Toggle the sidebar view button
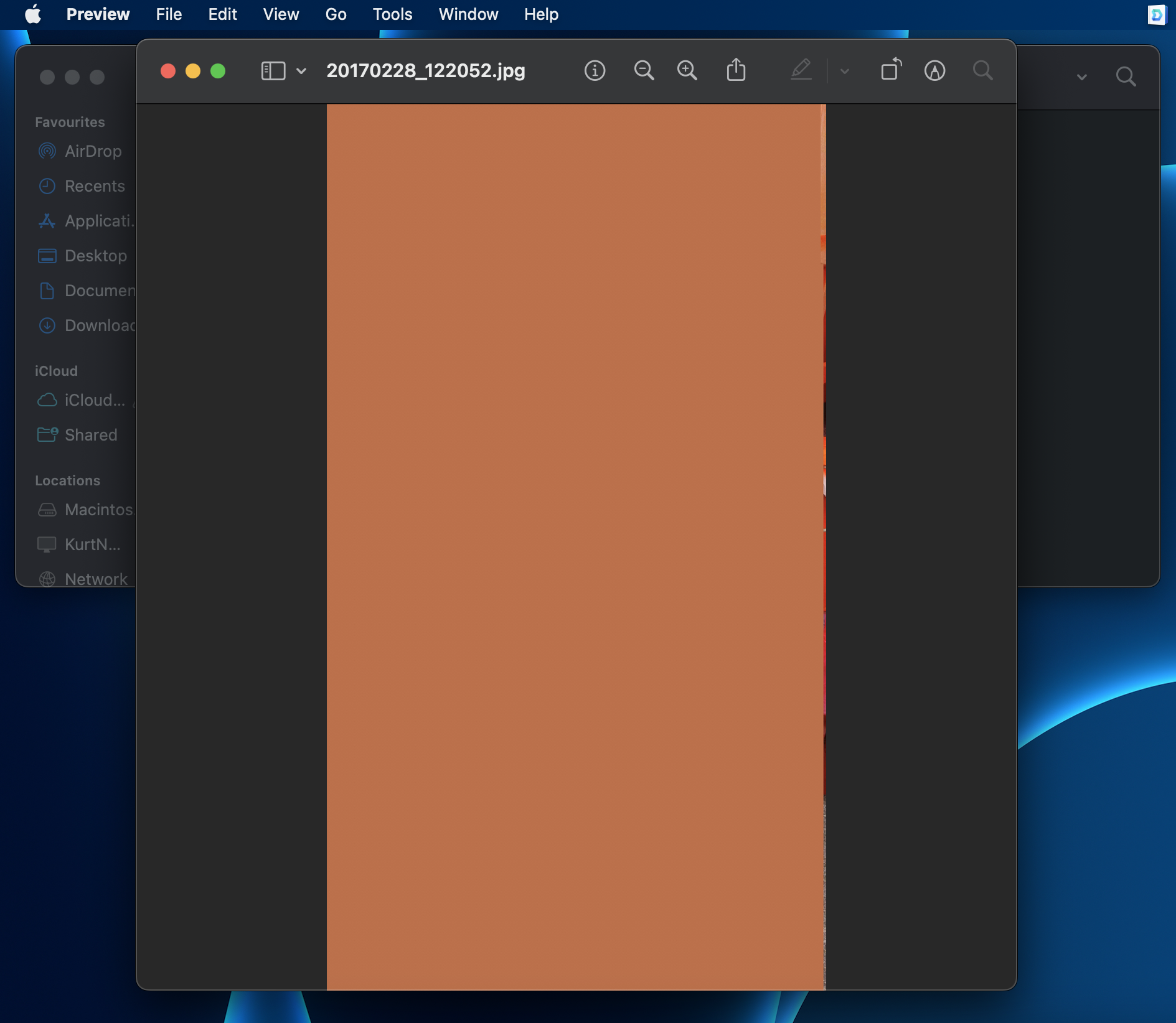 pos(273,71)
